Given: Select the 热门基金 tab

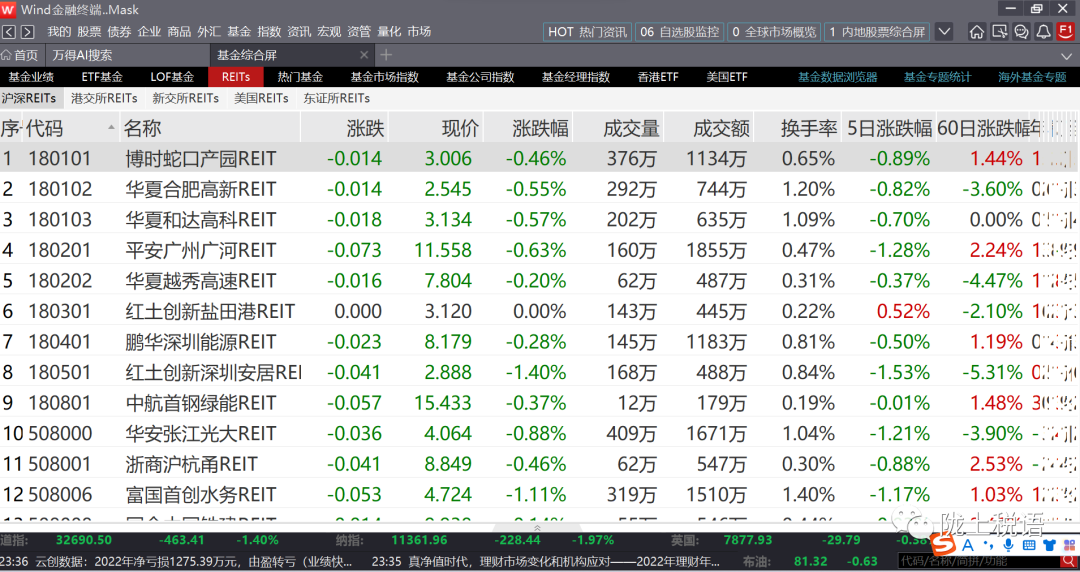Looking at the screenshot, I should click(300, 77).
